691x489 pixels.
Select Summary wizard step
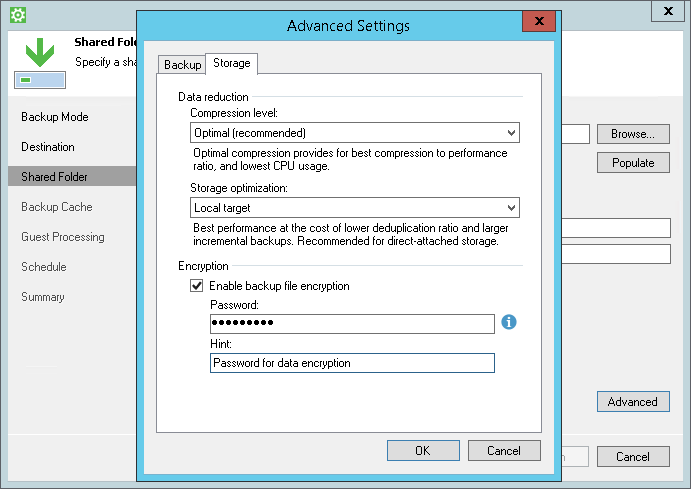(43, 297)
